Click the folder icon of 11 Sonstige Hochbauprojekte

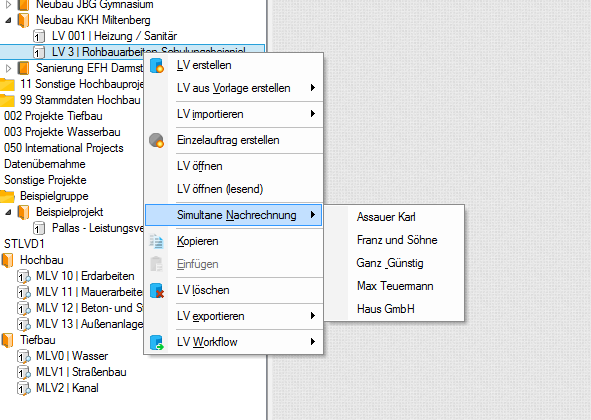point(7,84)
